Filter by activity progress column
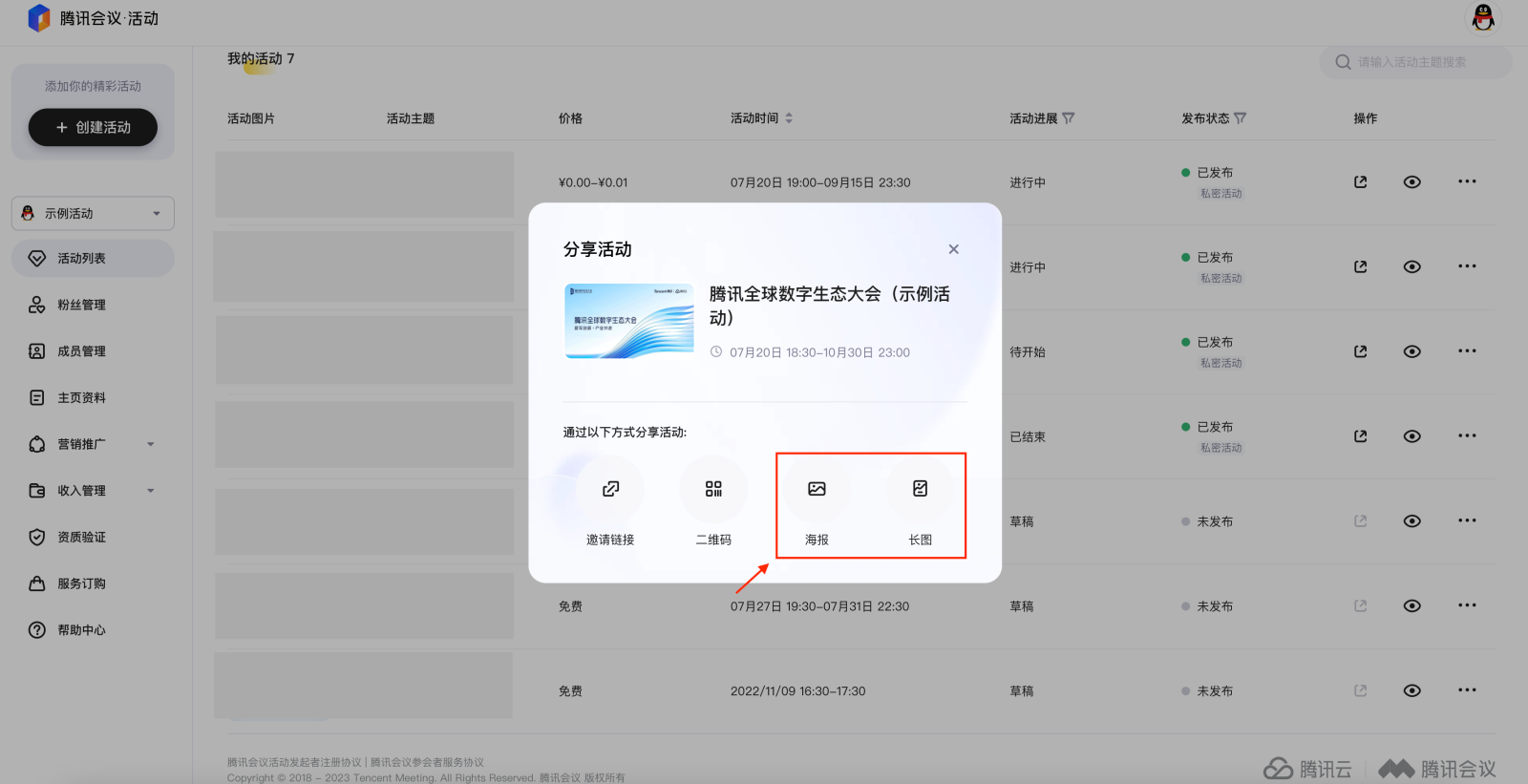Screen dimensions: 1528x784 tap(1069, 118)
